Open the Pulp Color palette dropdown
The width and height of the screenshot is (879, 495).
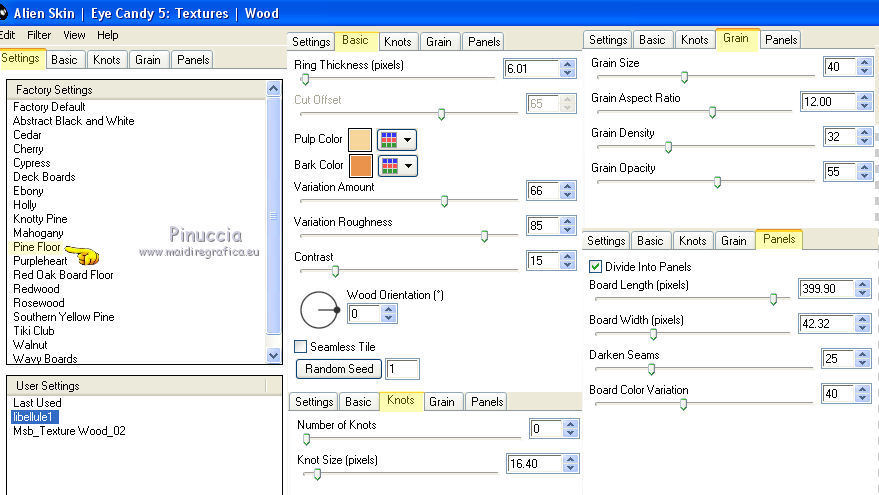397,140
